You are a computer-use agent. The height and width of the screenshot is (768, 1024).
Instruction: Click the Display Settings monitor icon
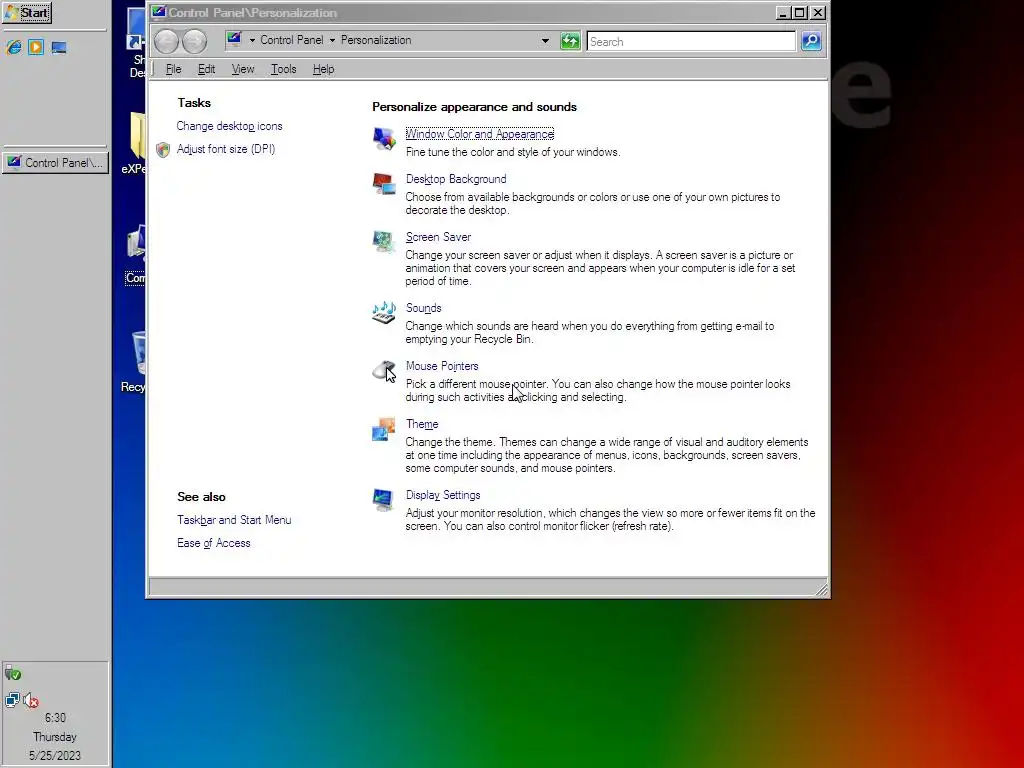click(x=384, y=500)
